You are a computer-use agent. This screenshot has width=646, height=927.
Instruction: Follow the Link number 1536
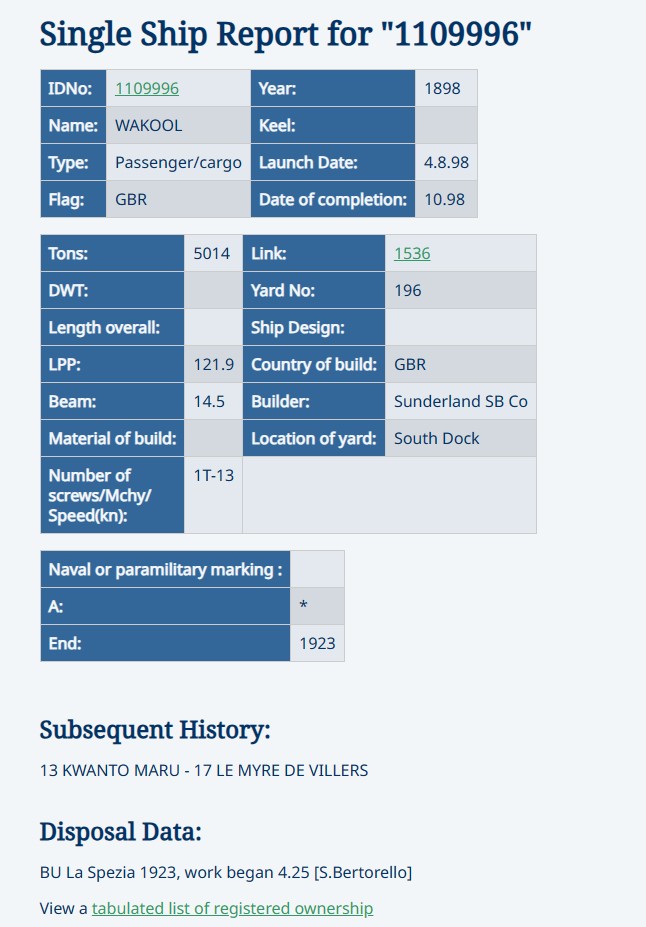click(x=412, y=253)
